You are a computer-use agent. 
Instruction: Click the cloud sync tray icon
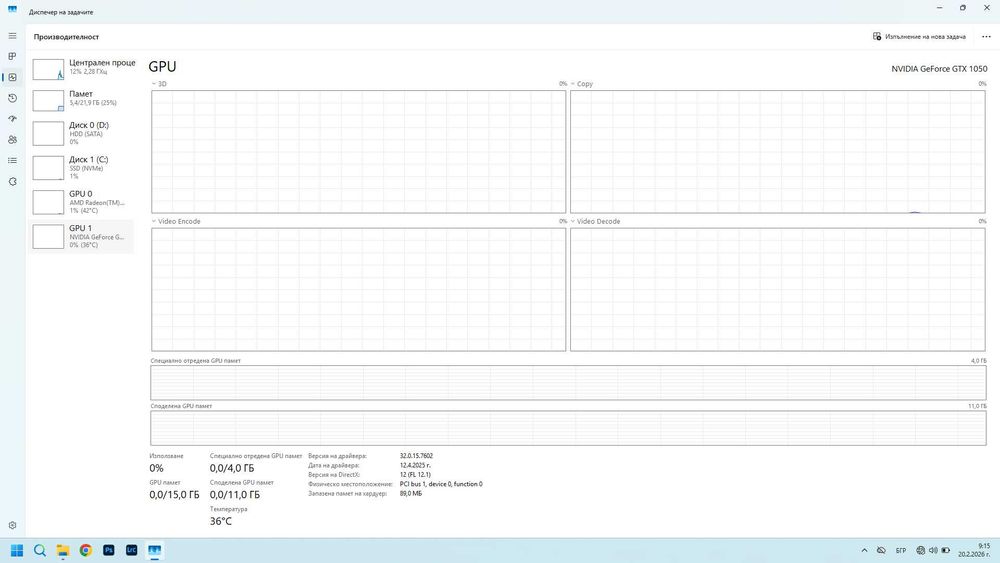881,550
